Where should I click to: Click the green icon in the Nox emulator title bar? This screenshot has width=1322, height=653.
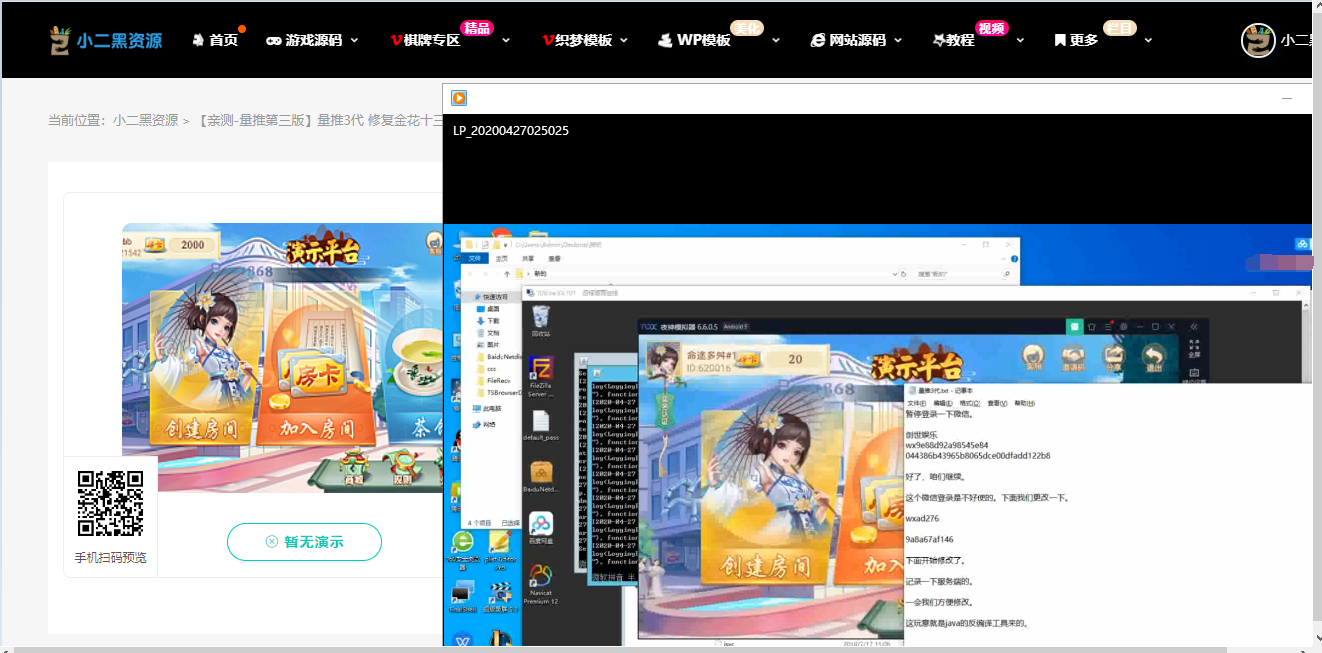point(1075,326)
